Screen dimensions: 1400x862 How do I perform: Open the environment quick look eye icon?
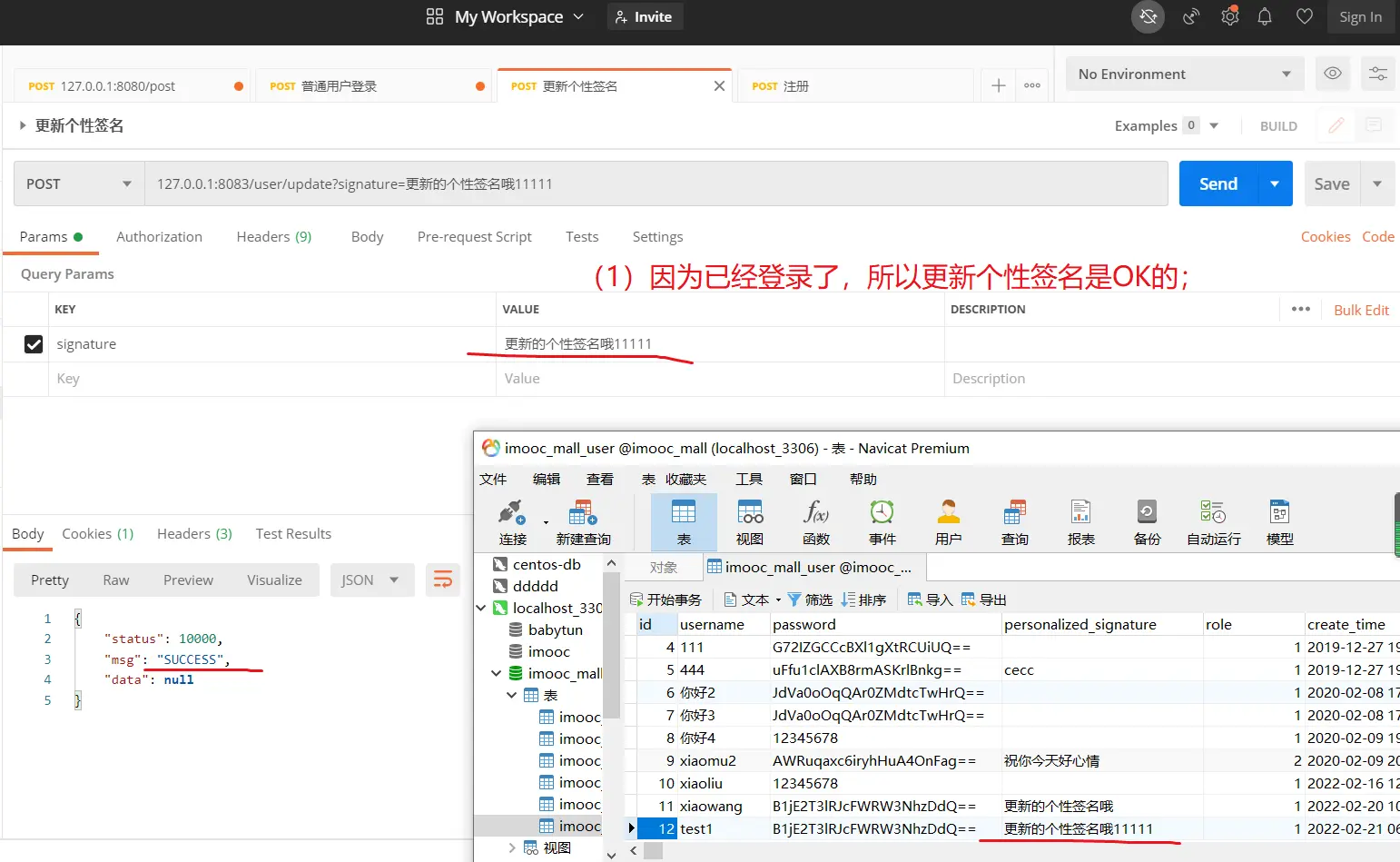tap(1332, 74)
